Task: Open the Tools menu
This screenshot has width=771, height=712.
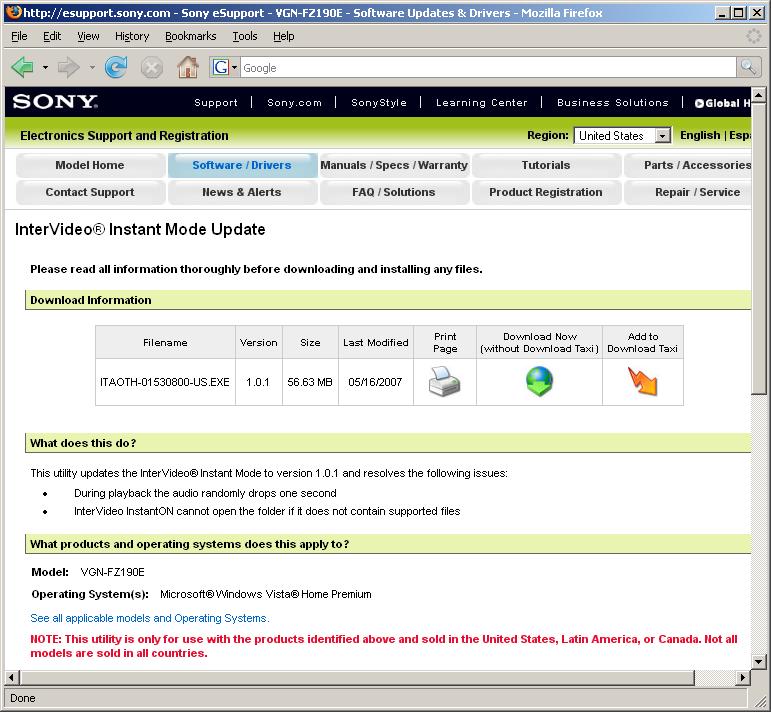Action: point(245,36)
